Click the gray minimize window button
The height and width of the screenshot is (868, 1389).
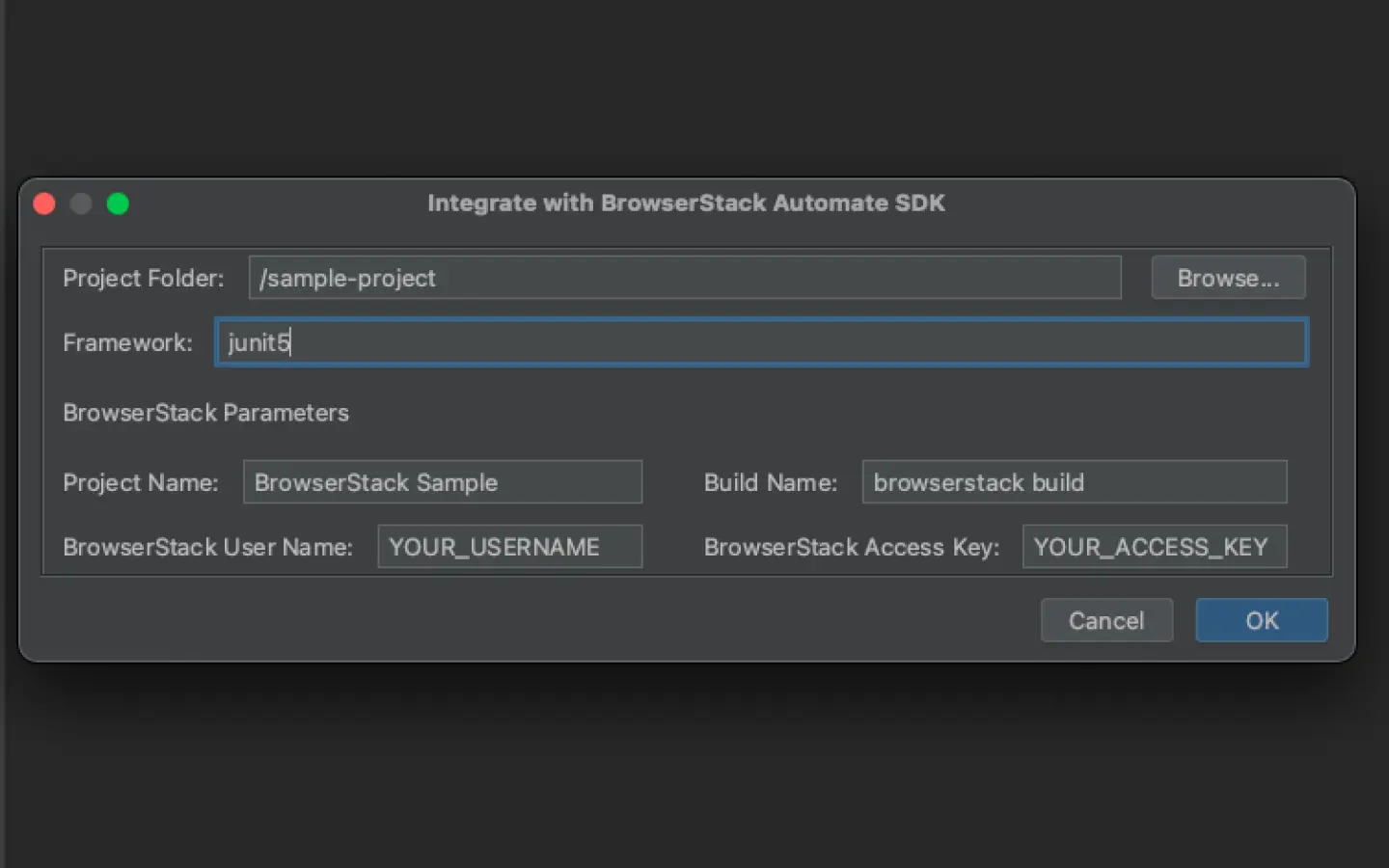[x=81, y=203]
